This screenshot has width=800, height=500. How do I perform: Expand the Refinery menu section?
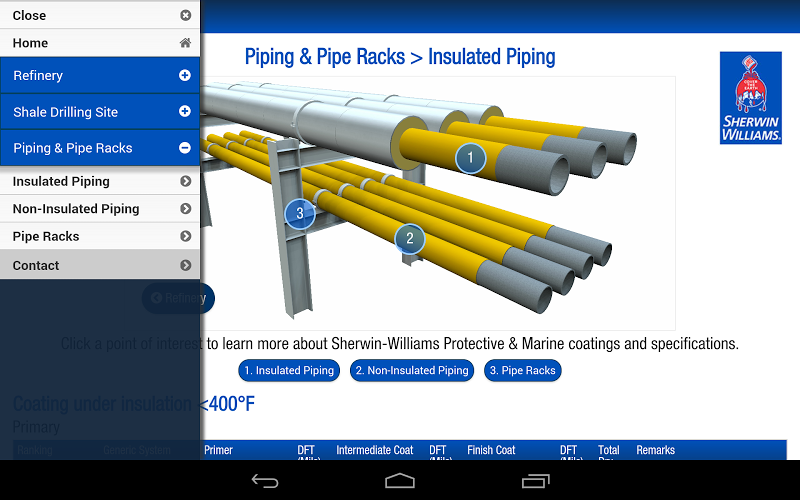100,76
